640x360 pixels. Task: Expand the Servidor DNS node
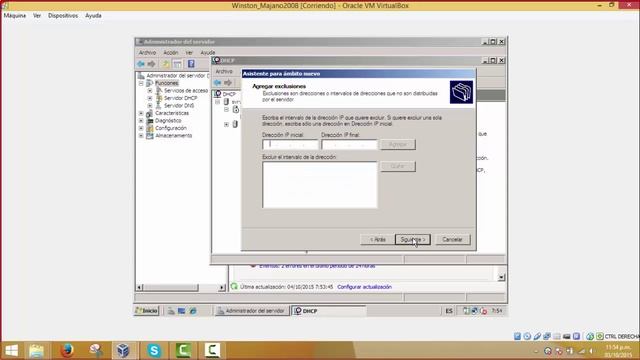click(x=150, y=105)
